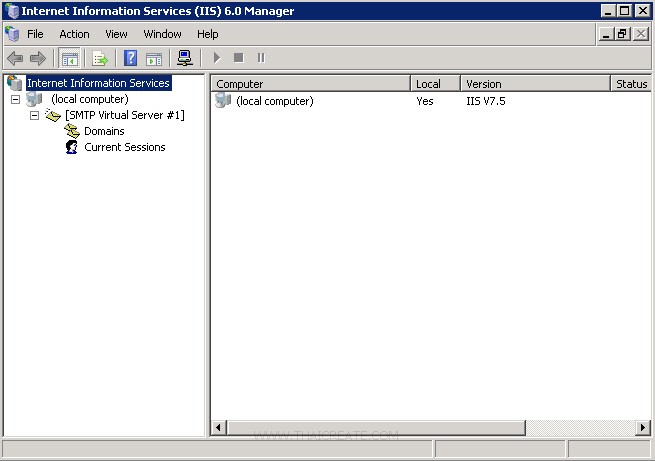This screenshot has height=461, width=655.
Task: Sort by the Computer column header
Action: tap(311, 84)
